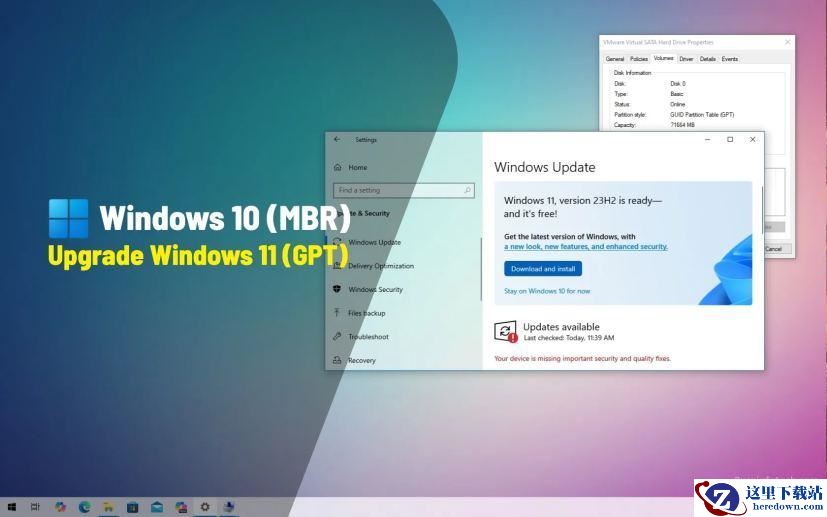This screenshot has height=517, width=827.
Task: Click the Delivery Optimization sidebar icon
Action: (337, 265)
